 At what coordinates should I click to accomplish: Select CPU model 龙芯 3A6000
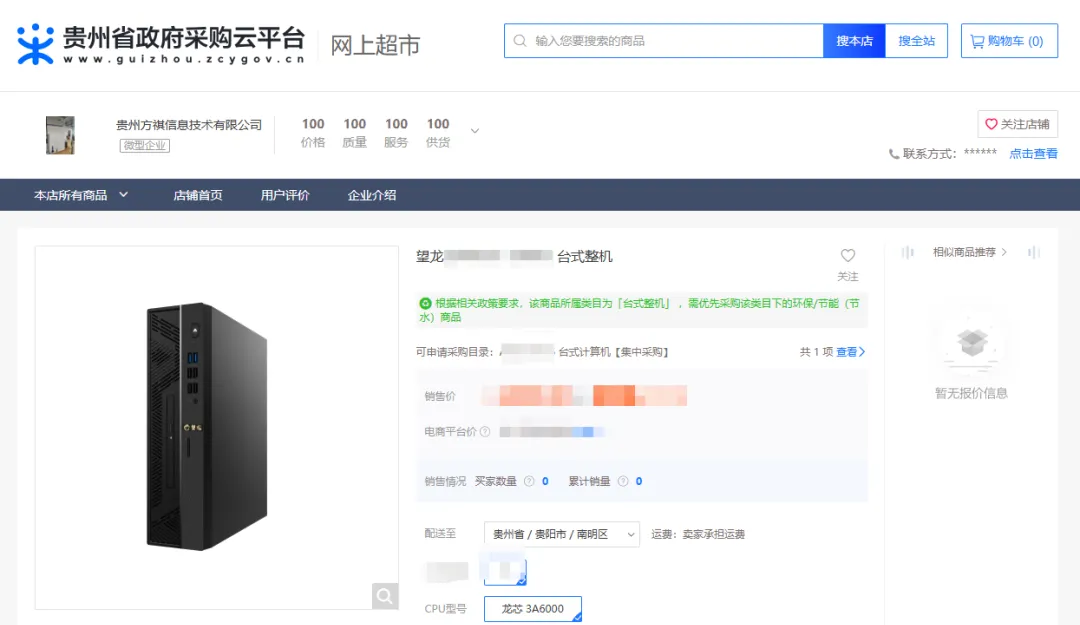(x=533, y=608)
